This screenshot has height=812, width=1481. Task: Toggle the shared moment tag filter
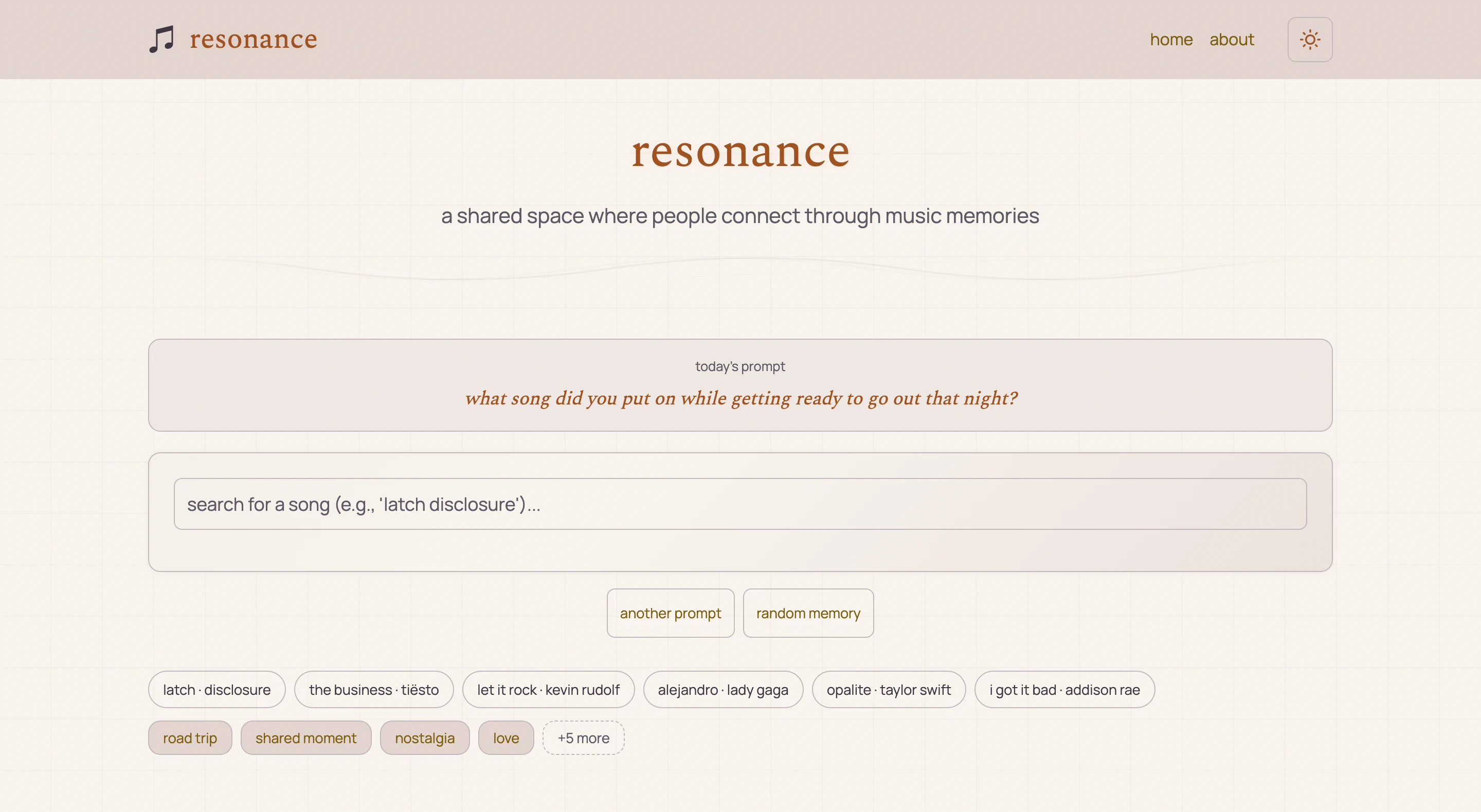click(x=306, y=738)
